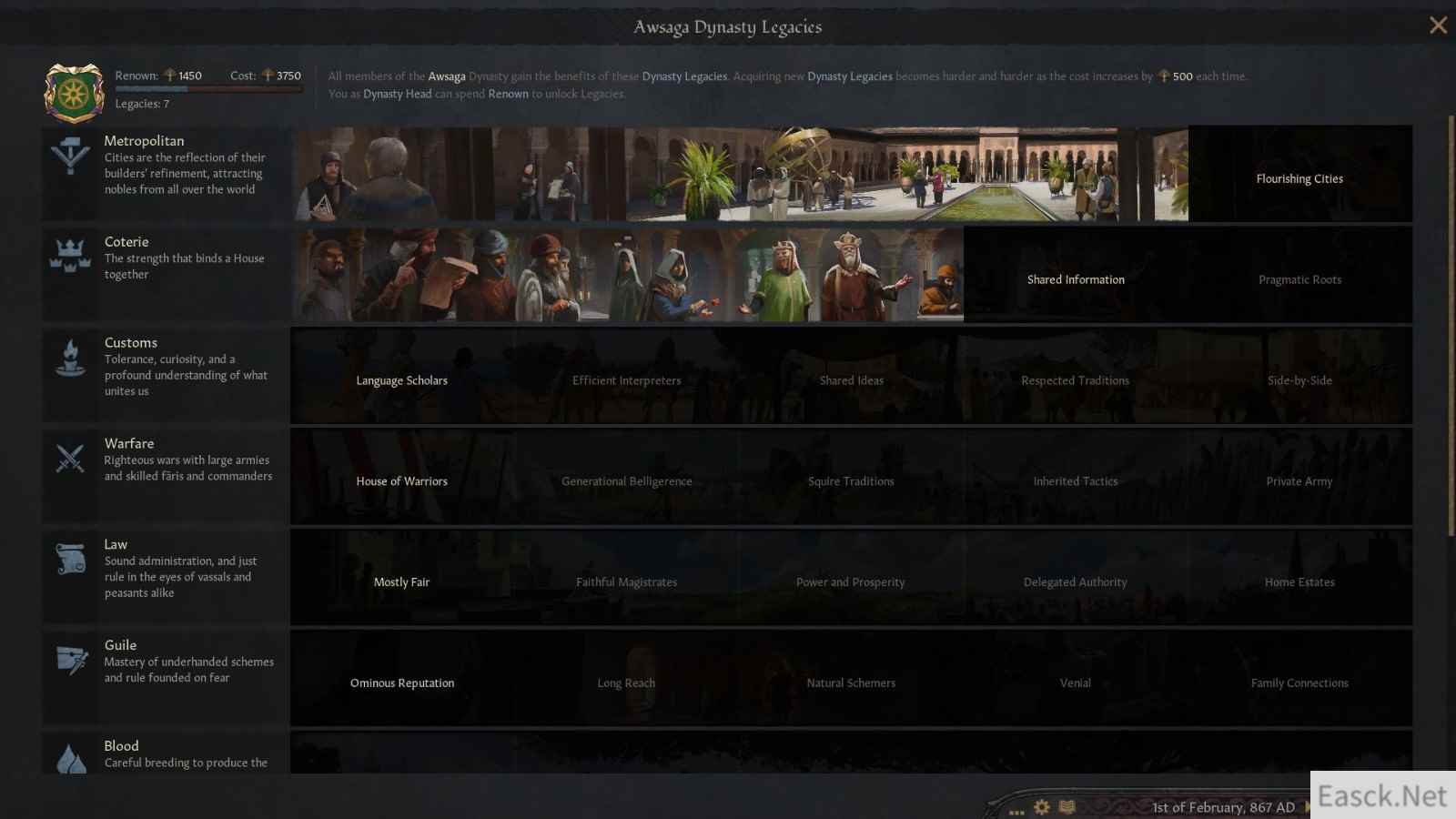This screenshot has height=819, width=1456.
Task: Unlock the Shared Information legacy
Action: [x=1076, y=279]
